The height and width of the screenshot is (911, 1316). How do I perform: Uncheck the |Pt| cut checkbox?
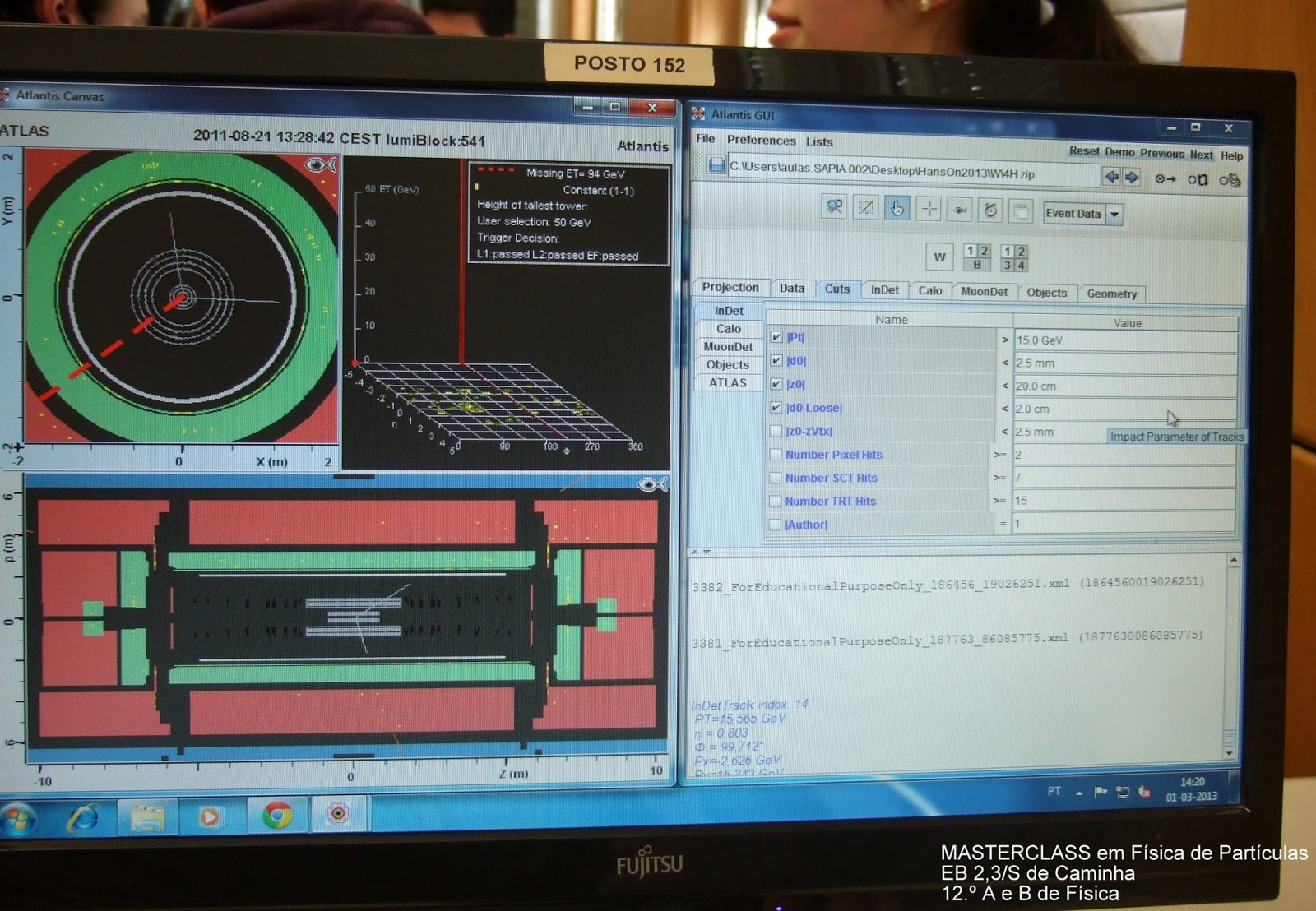[x=776, y=337]
